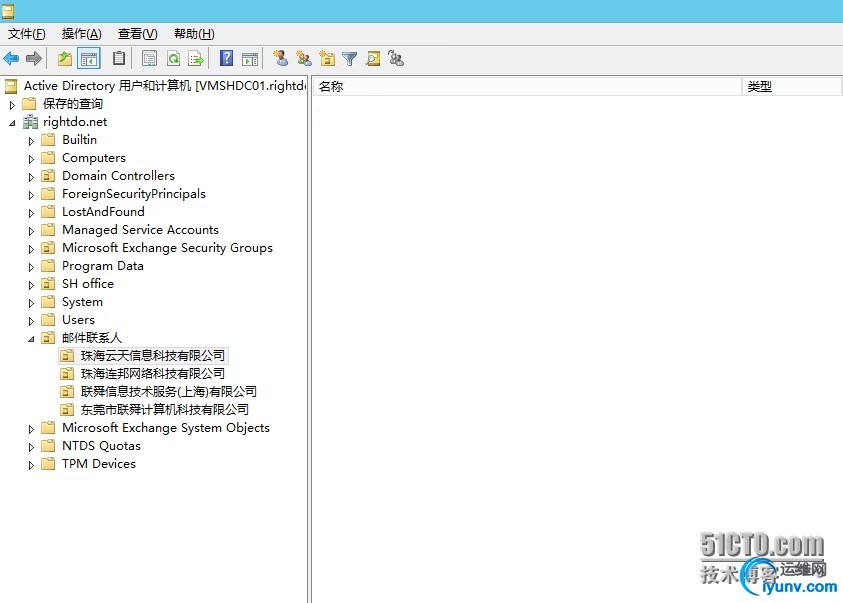Click the Forward arrow in the toolbar
Image resolution: width=843 pixels, height=603 pixels.
(34, 58)
